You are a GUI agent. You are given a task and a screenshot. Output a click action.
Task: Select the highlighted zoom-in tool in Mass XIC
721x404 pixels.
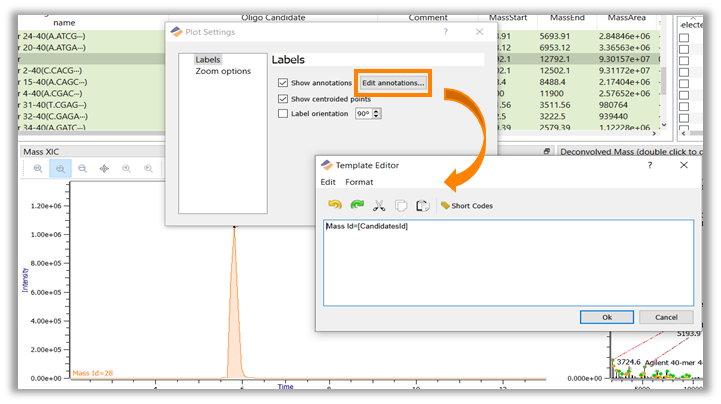pos(60,169)
